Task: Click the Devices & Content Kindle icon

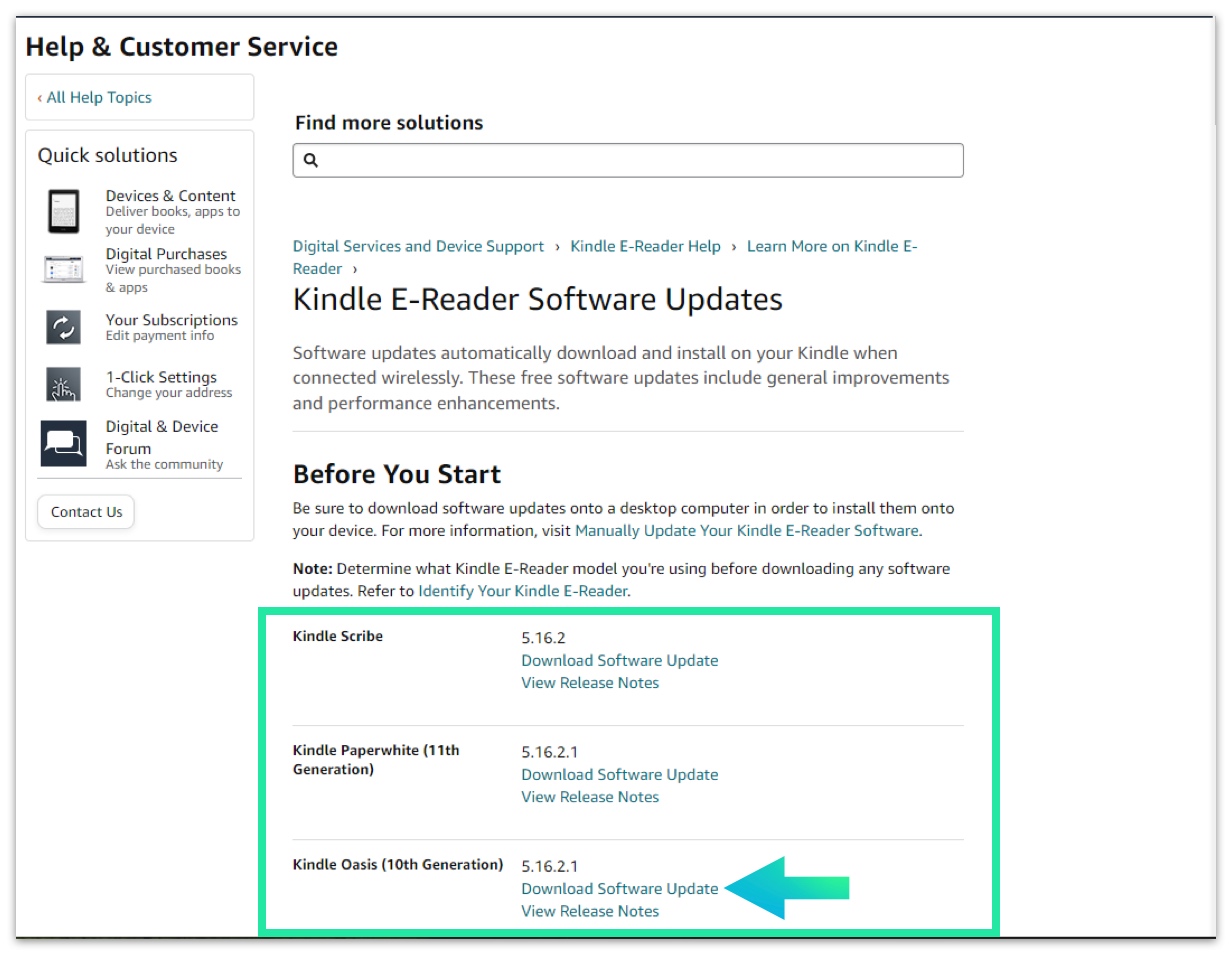Action: coord(63,212)
